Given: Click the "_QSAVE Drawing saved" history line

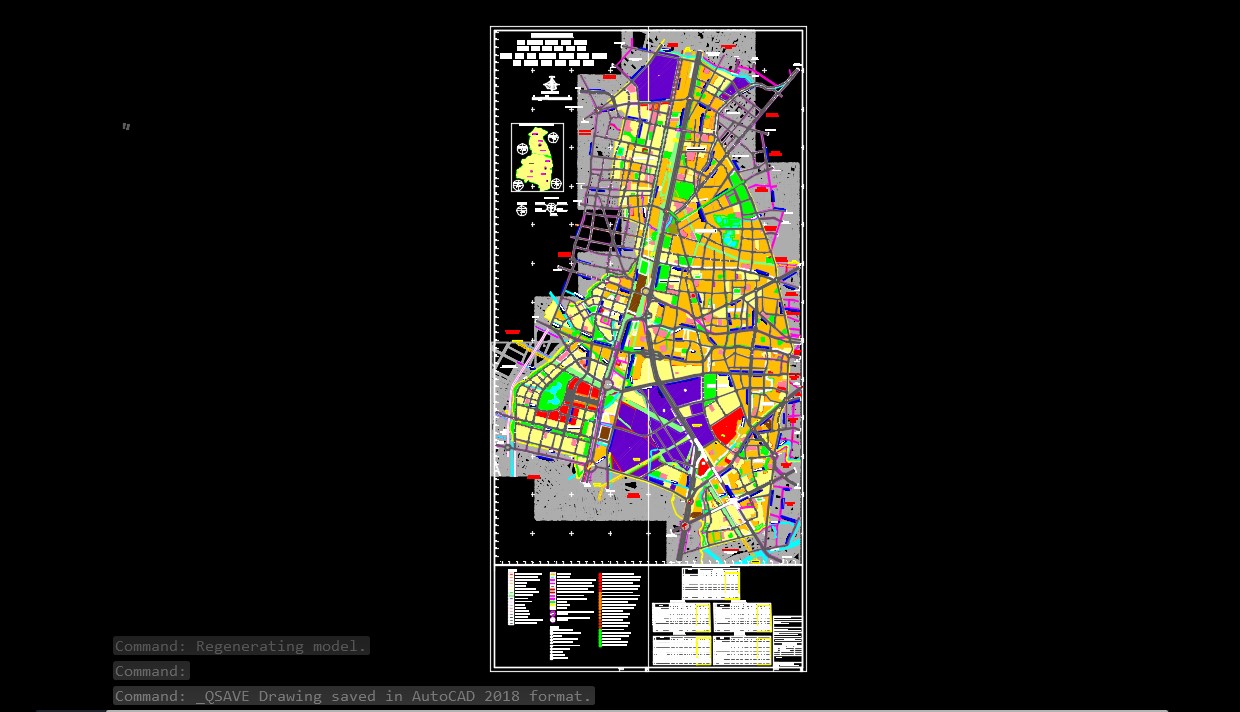Looking at the screenshot, I should coord(353,695).
